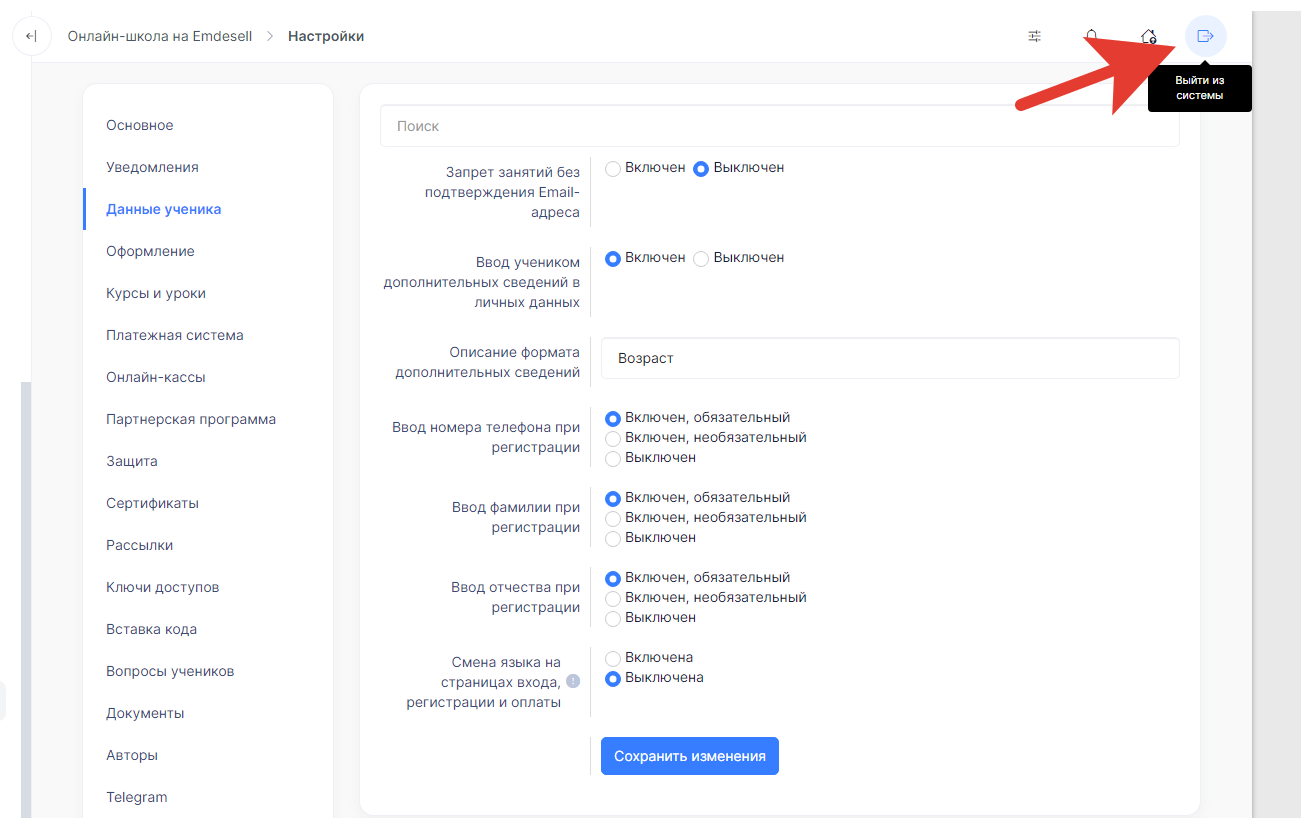Click the logout (Выйти из системы) icon
Screen dimensions: 1301x818
pos(1205,36)
